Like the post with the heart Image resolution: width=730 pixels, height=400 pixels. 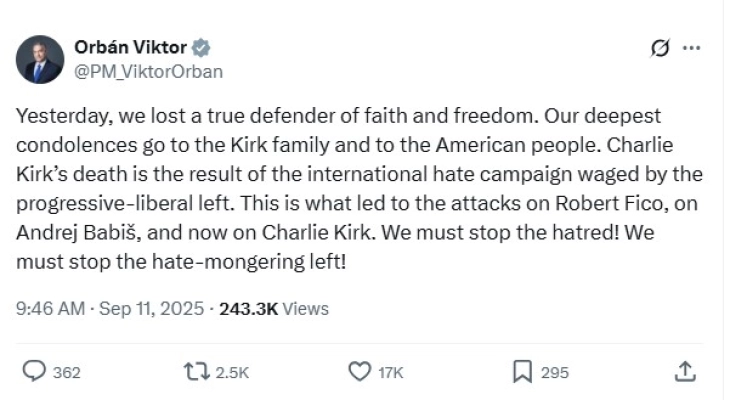tap(360, 372)
